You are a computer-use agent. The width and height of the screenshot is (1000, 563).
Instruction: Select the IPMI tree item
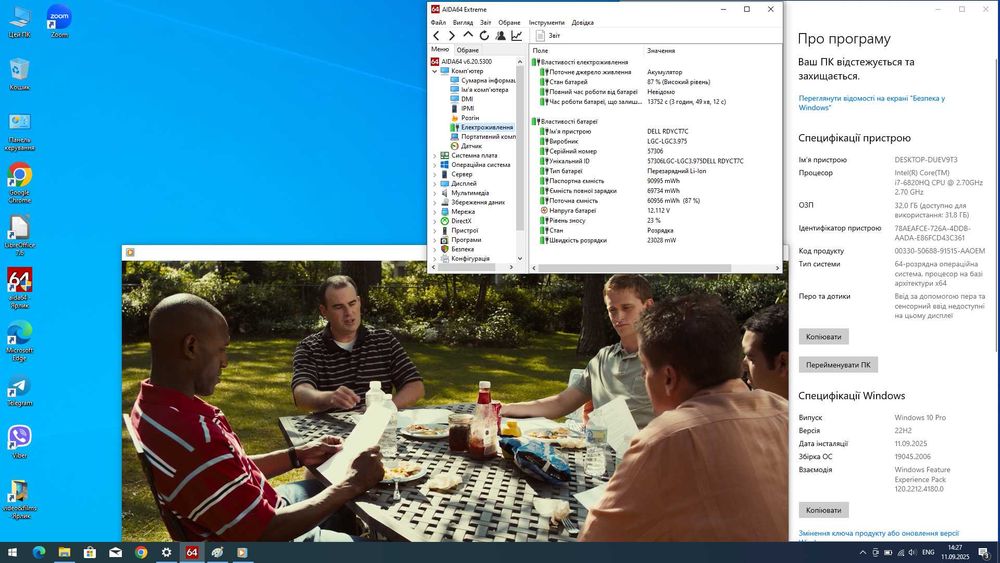[x=462, y=108]
